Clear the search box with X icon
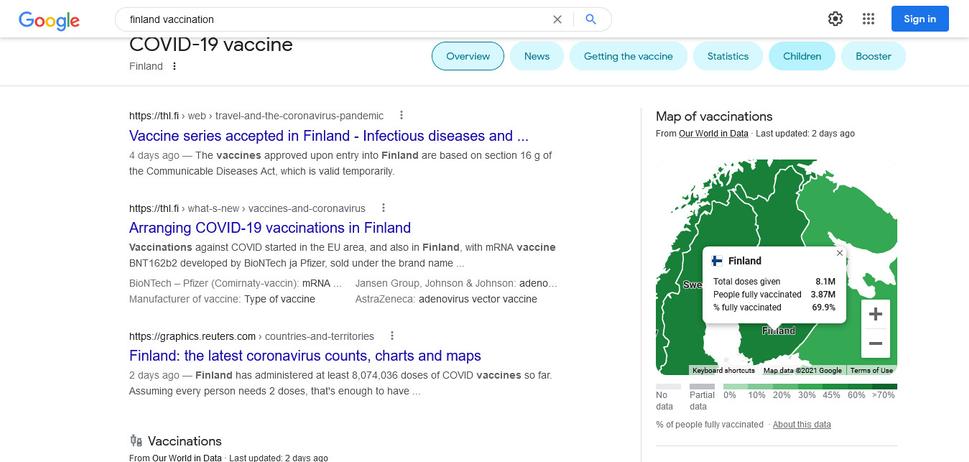969x462 pixels. 557,19
